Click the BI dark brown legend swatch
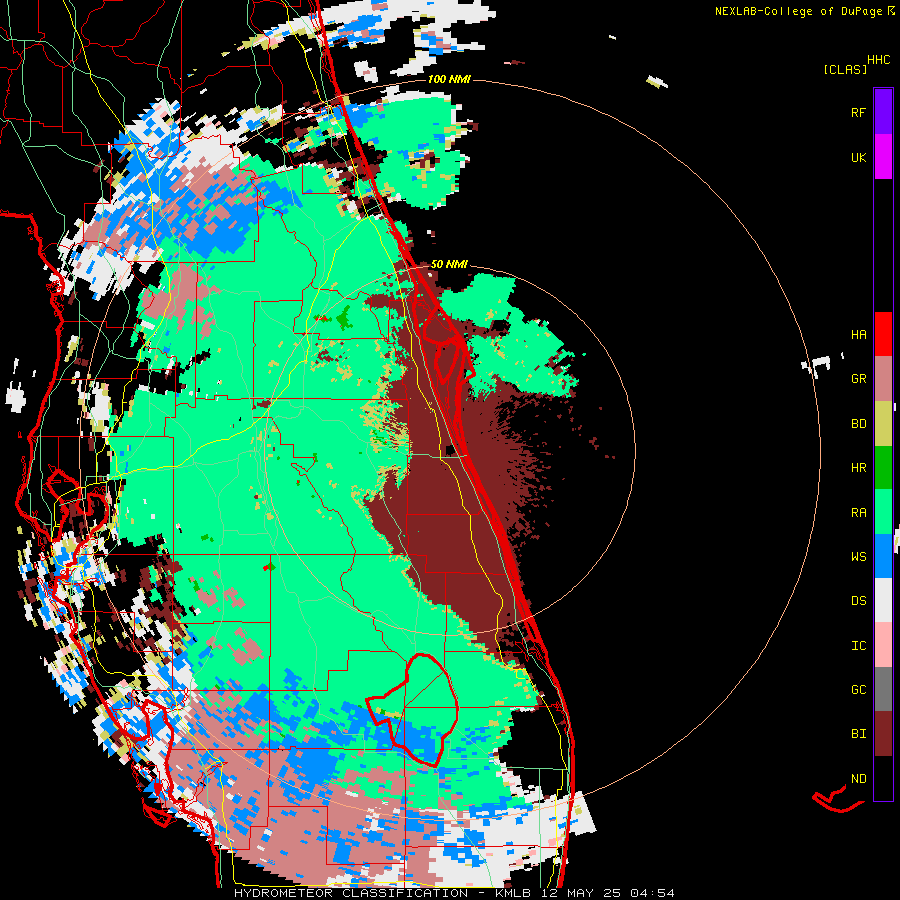The image size is (900, 900). click(x=883, y=734)
